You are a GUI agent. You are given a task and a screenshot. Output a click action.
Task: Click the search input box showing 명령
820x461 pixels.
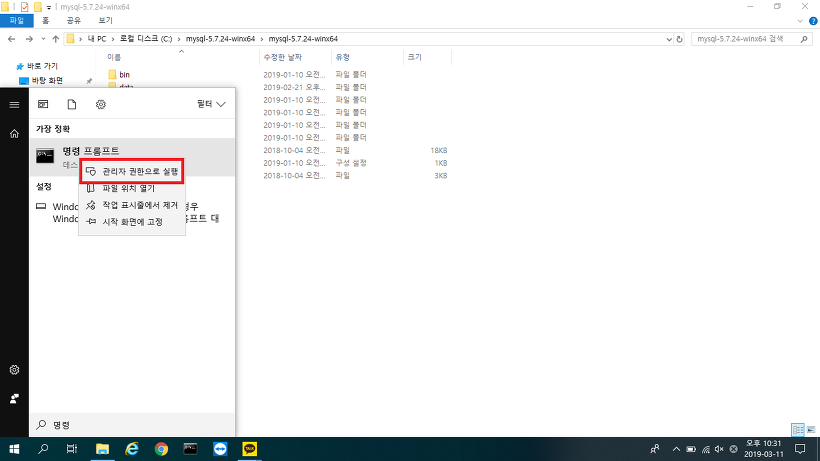click(x=132, y=425)
